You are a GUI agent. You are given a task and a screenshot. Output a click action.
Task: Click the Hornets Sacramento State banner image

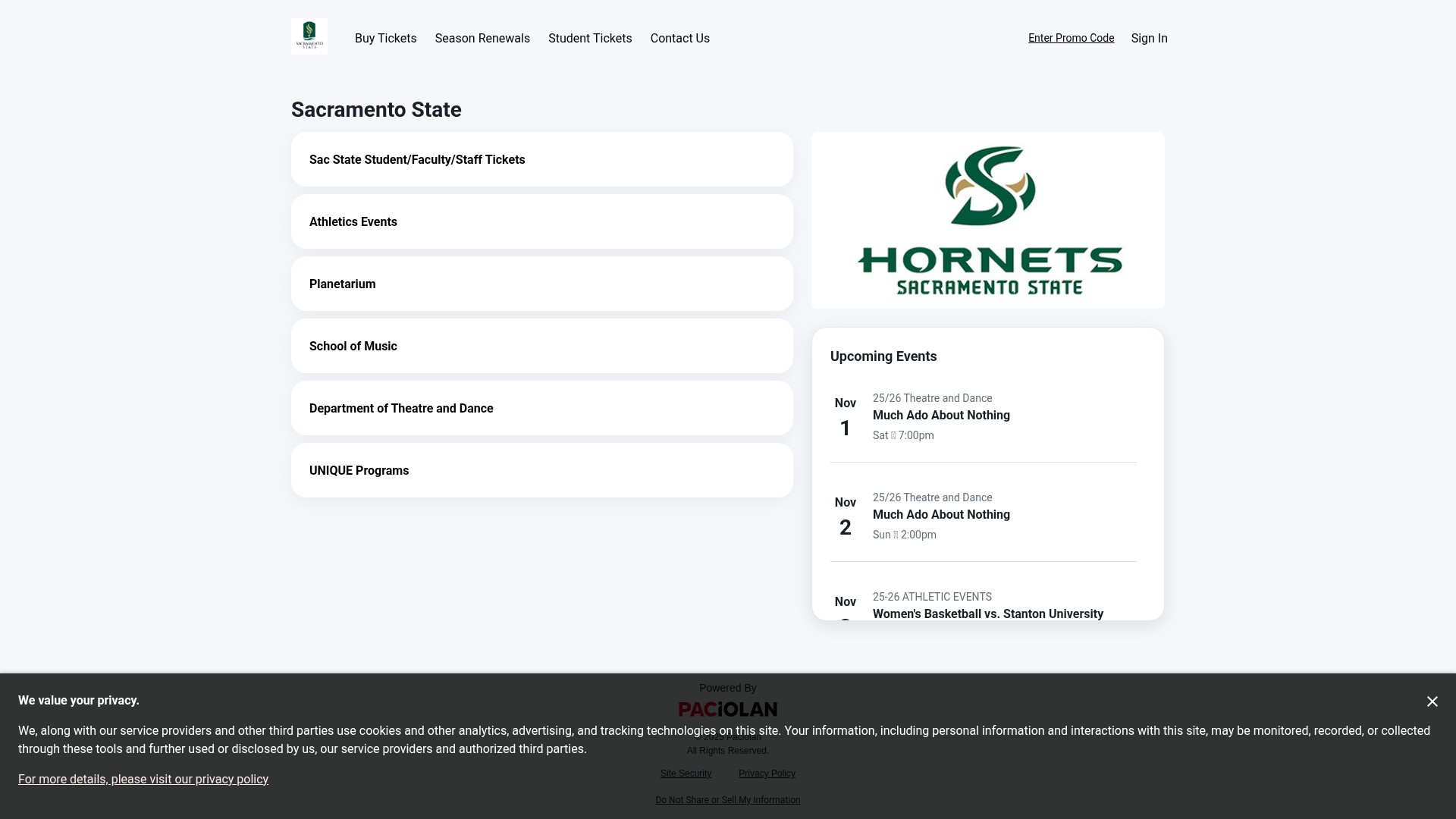tap(988, 220)
